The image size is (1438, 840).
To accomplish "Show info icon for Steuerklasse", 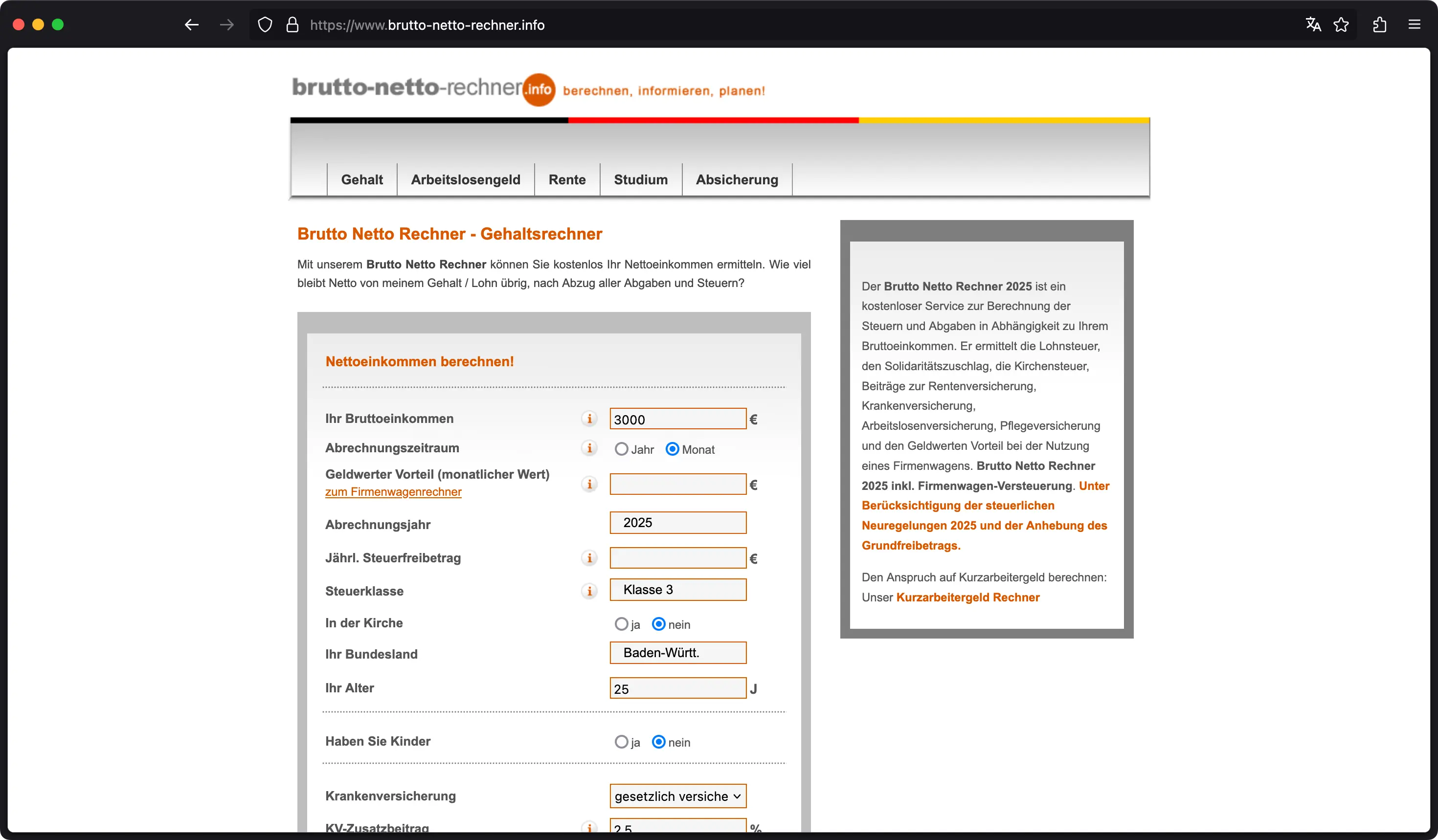I will coord(589,591).
